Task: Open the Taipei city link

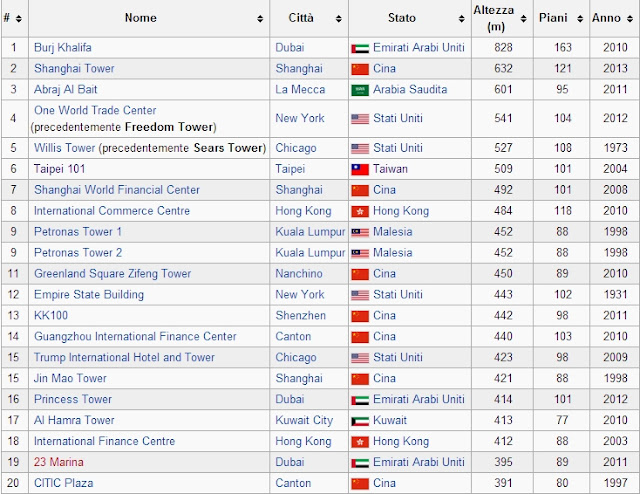Action: [290, 169]
